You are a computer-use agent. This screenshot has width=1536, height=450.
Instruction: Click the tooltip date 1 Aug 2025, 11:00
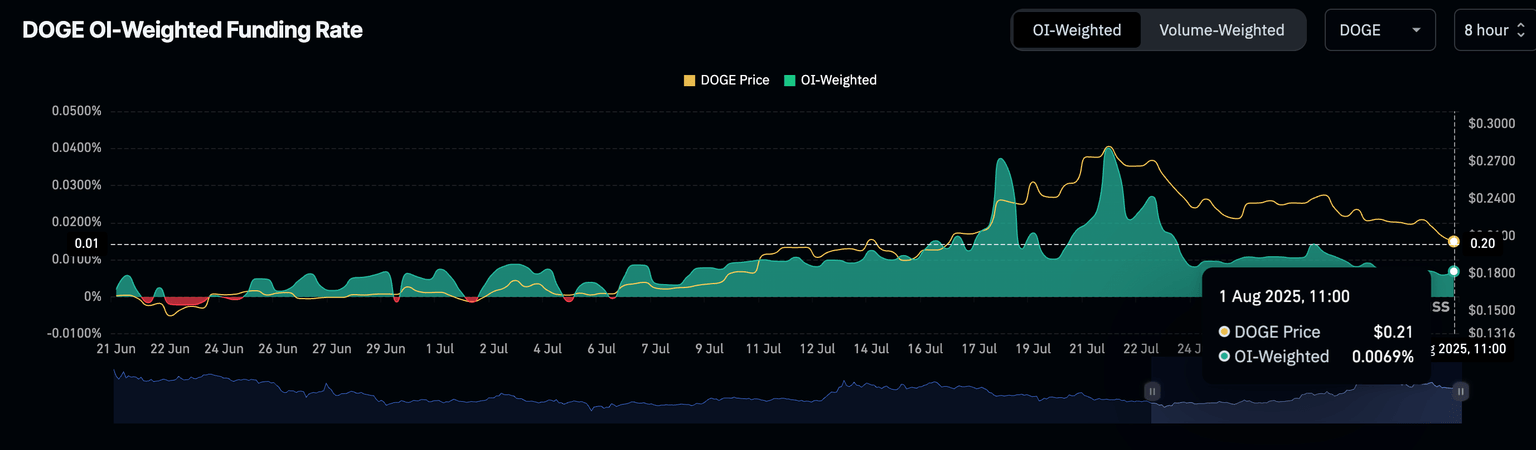point(1285,296)
